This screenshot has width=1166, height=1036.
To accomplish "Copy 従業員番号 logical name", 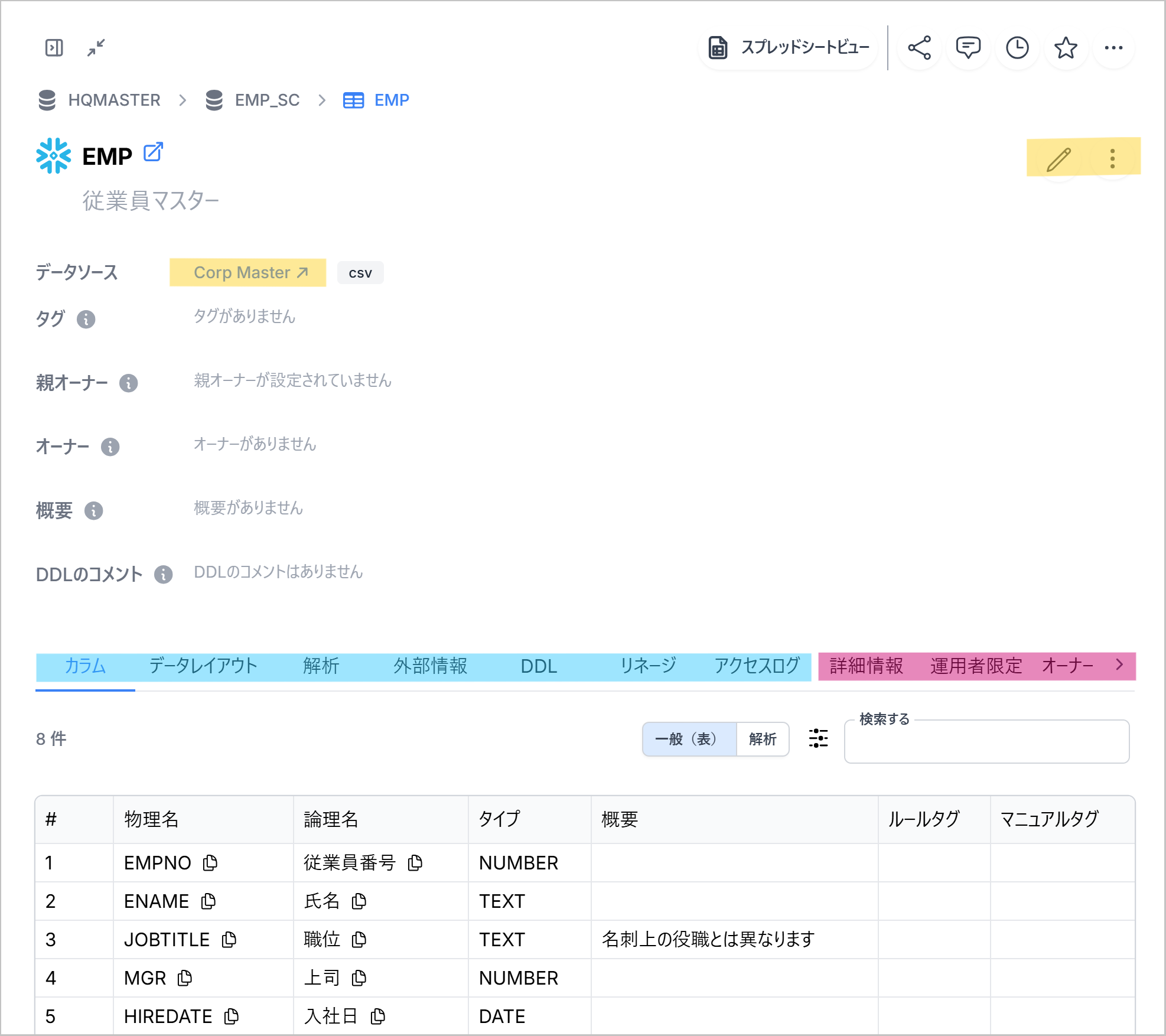I will (x=415, y=864).
